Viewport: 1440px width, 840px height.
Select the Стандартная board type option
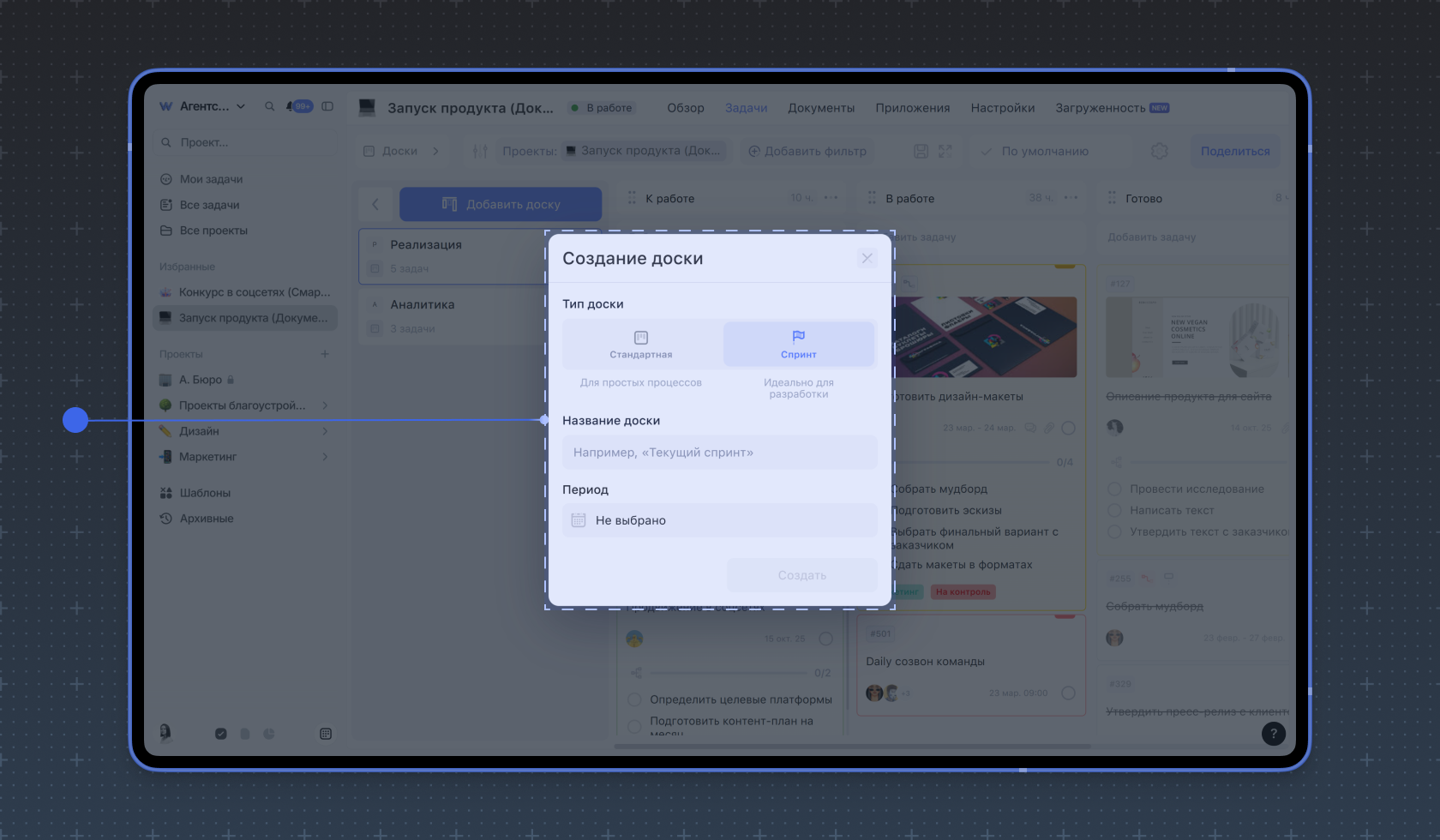[641, 345]
